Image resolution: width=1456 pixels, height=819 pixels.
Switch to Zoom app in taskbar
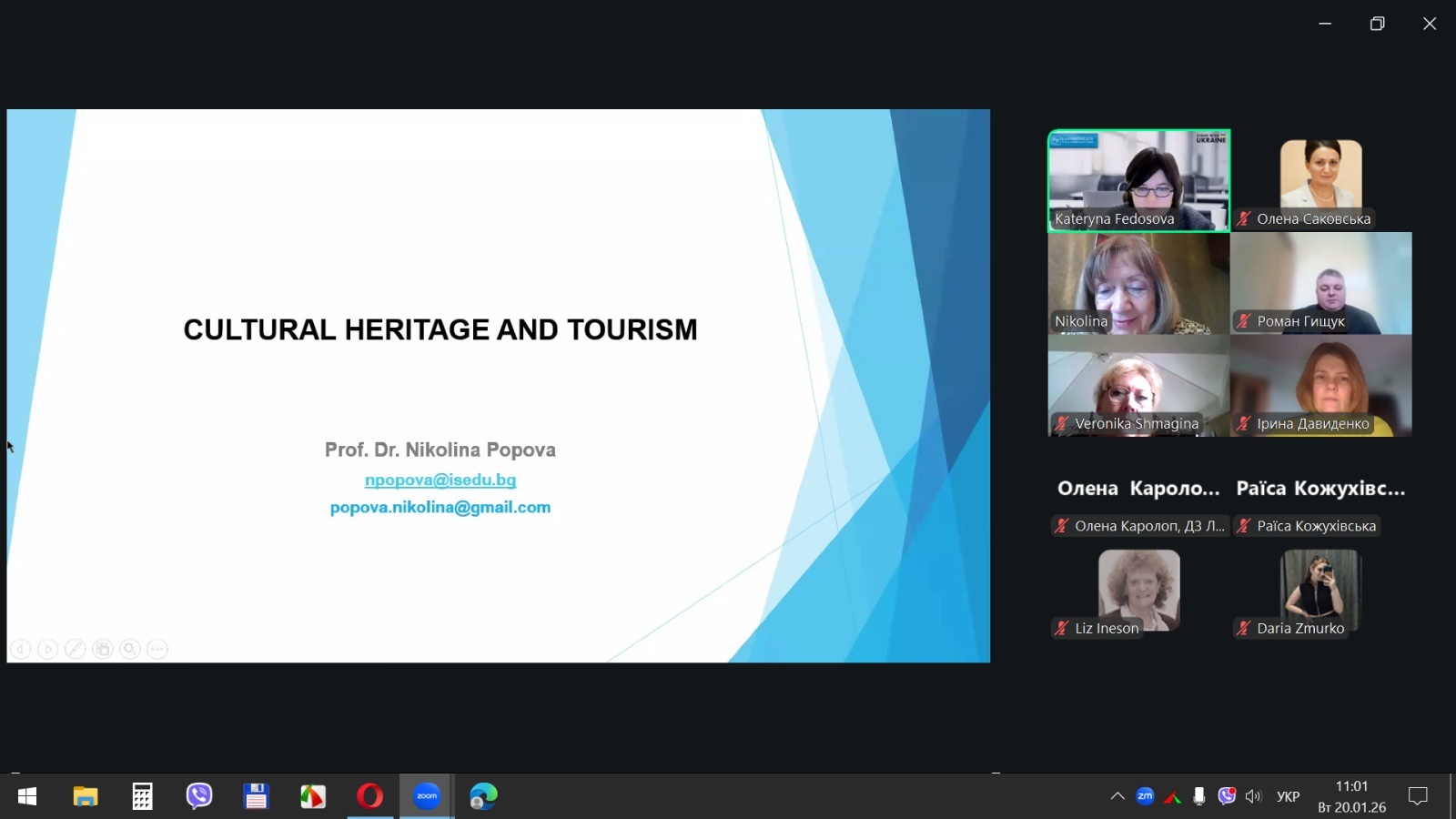click(x=427, y=796)
